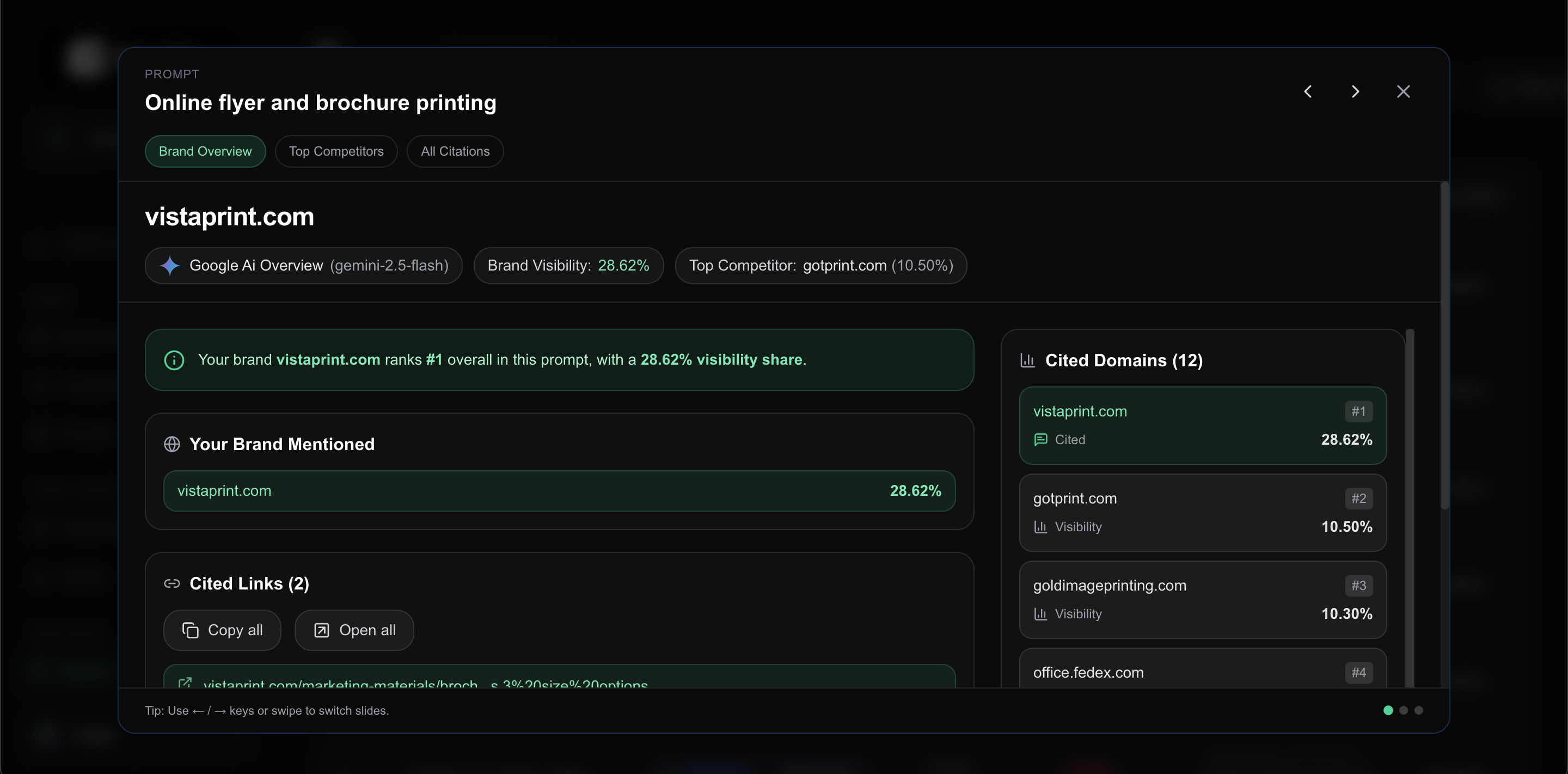Select the third slide pagination dot

[1418, 710]
